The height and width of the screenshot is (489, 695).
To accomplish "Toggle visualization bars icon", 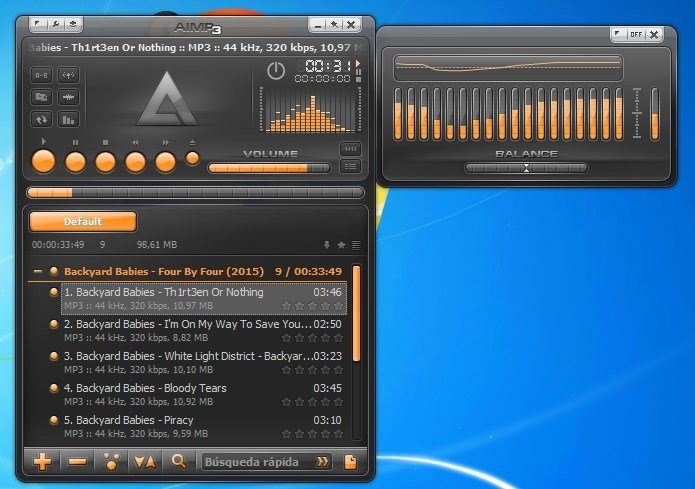I will click(68, 119).
